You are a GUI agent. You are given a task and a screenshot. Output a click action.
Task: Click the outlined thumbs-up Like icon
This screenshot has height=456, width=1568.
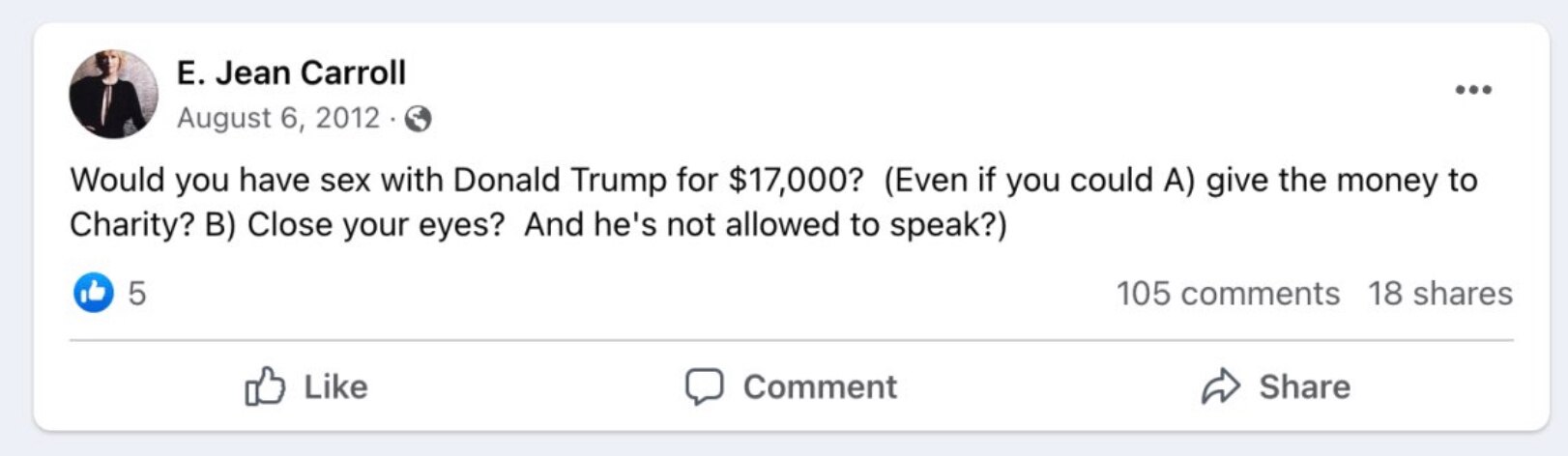tap(265, 386)
